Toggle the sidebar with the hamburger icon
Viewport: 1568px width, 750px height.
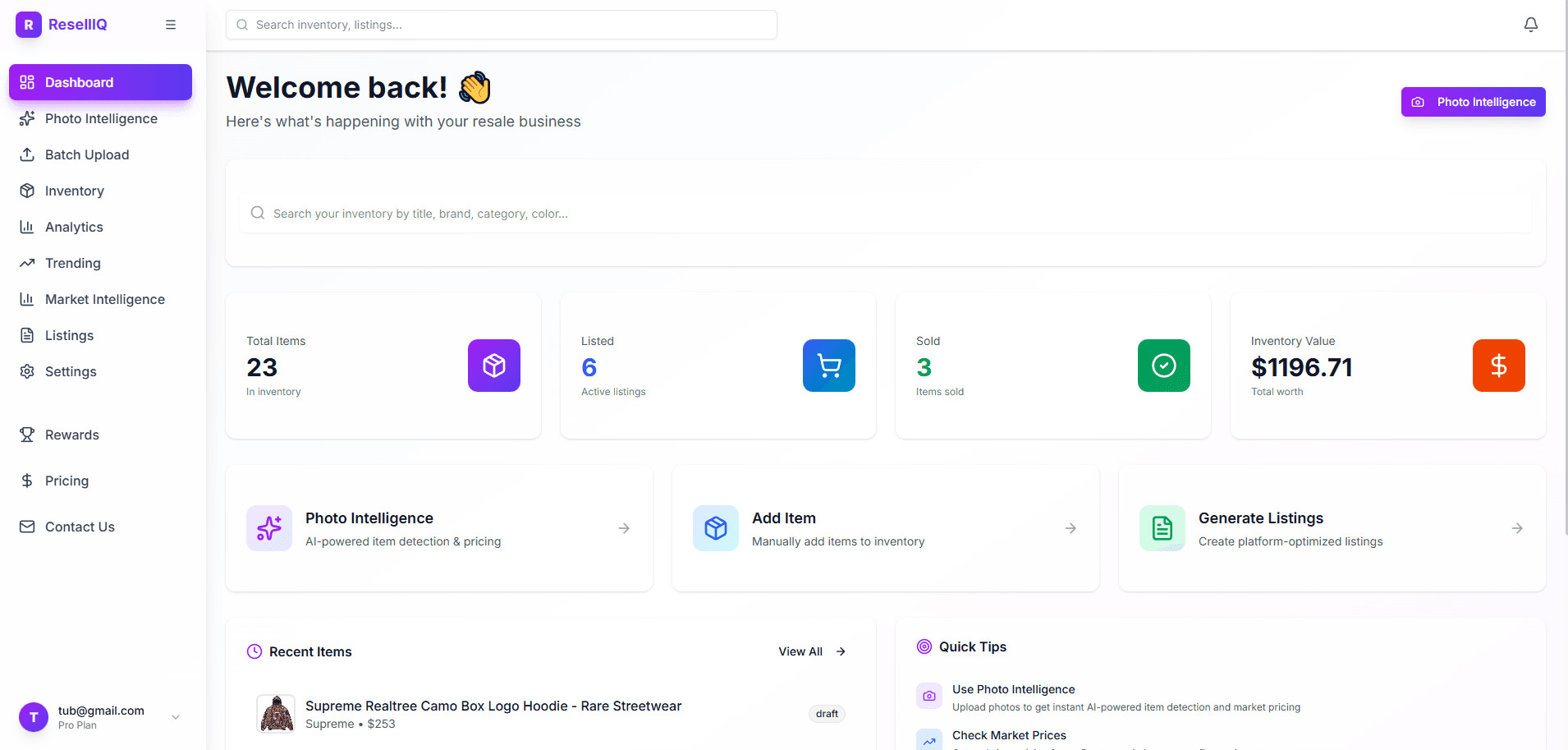click(x=171, y=24)
